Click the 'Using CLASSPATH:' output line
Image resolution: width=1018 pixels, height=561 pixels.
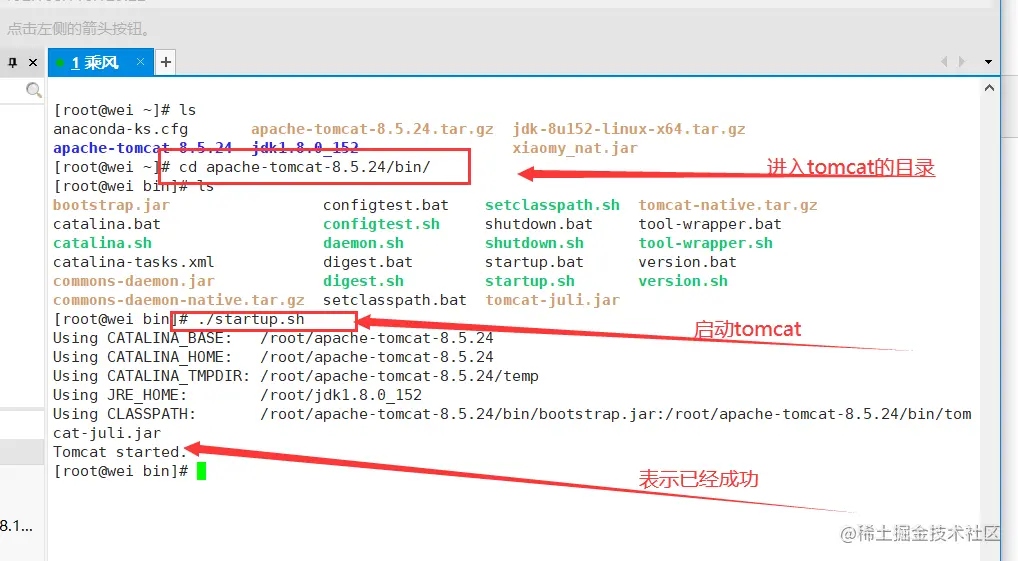512,414
